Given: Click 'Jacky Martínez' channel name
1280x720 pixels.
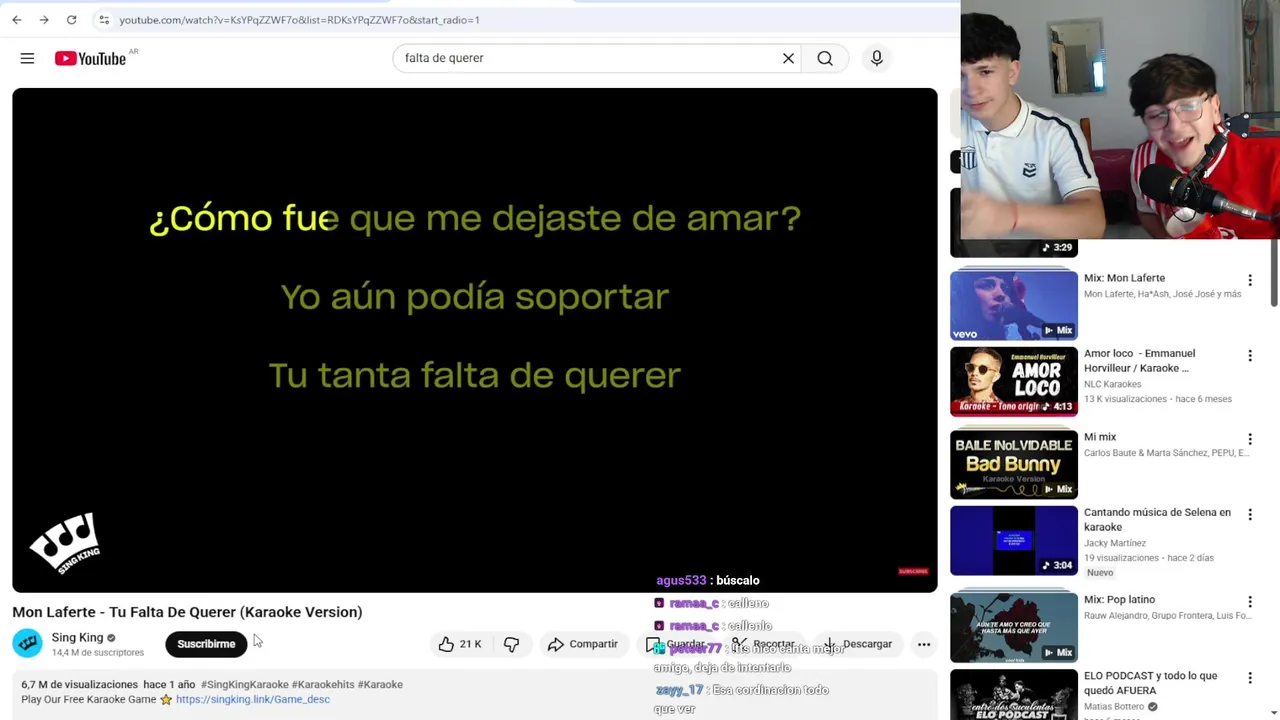Looking at the screenshot, I should coord(1114,543).
